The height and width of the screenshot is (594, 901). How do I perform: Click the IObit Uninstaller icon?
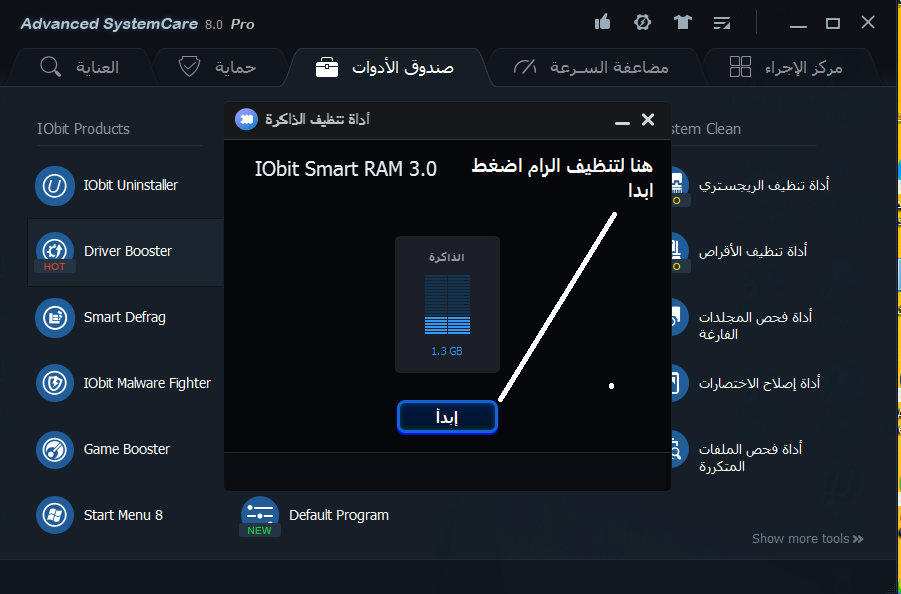pyautogui.click(x=55, y=186)
